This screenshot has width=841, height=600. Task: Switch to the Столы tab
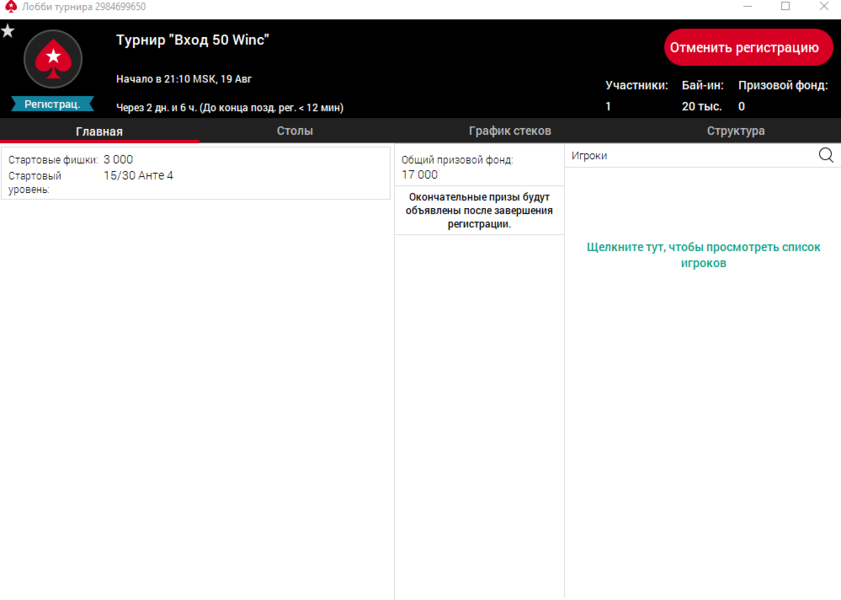point(295,131)
